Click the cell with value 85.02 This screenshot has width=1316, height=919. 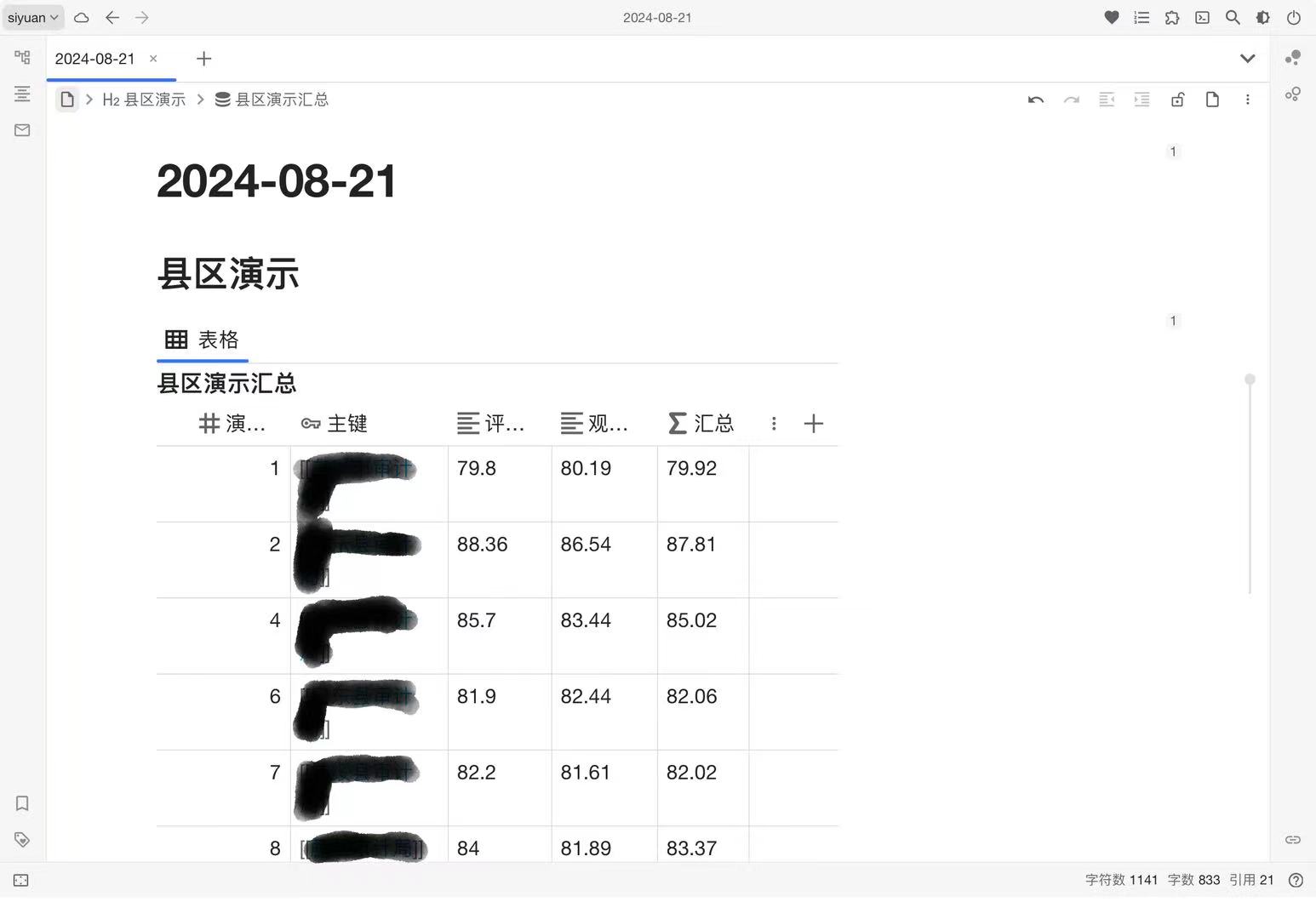pyautogui.click(x=703, y=636)
